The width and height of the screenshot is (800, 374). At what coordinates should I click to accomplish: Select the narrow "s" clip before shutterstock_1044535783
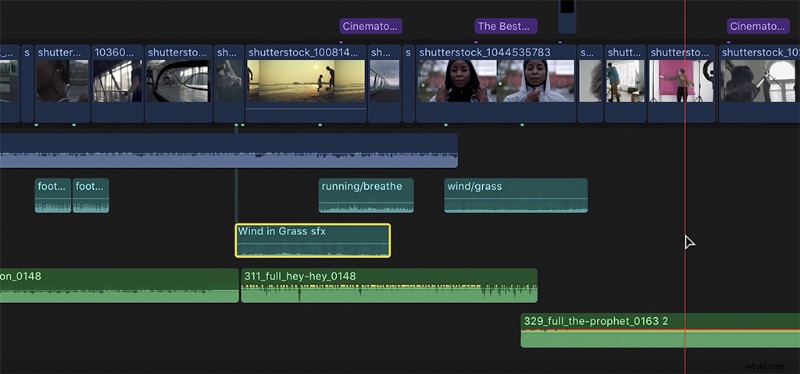pos(409,84)
